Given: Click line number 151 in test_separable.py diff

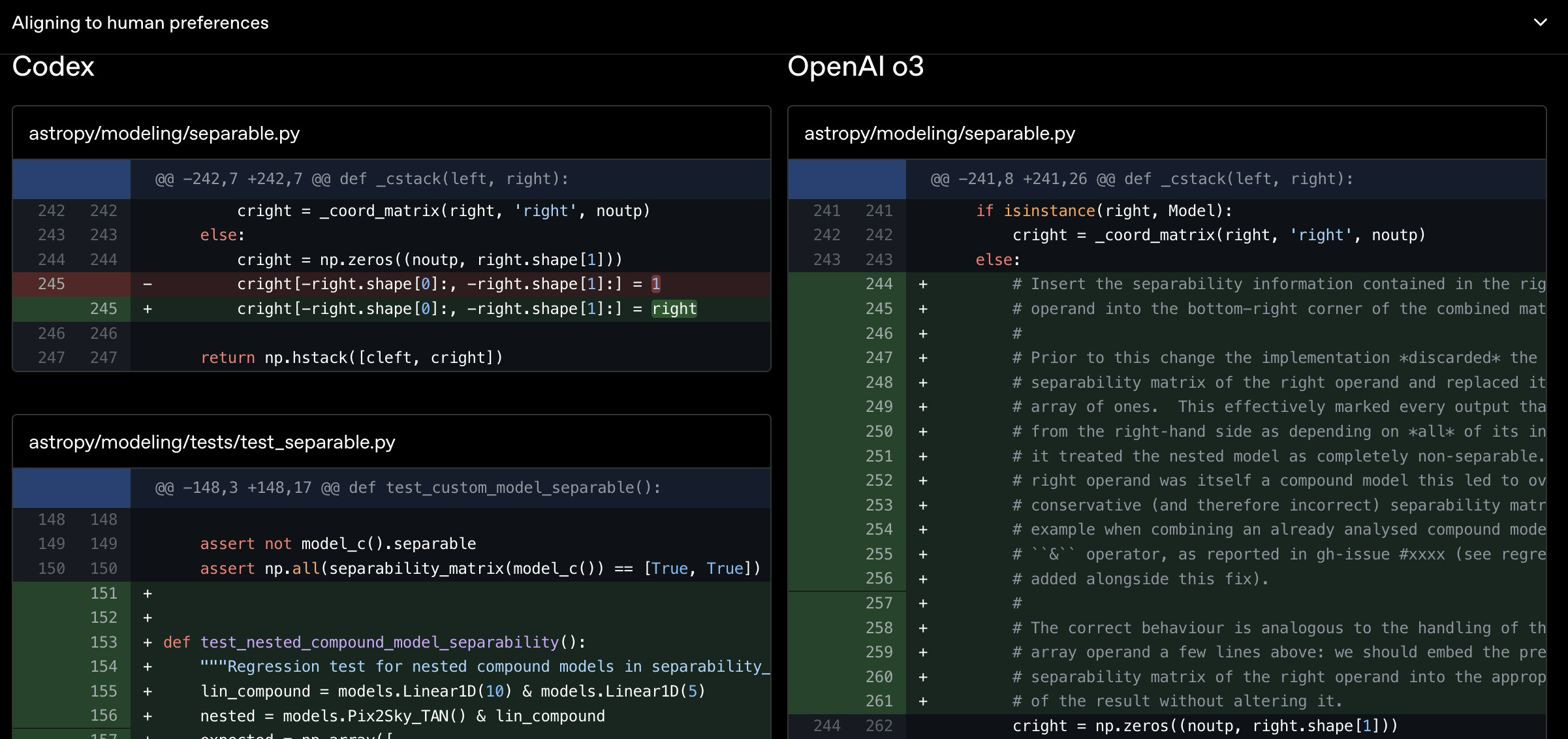Looking at the screenshot, I should (x=104, y=593).
